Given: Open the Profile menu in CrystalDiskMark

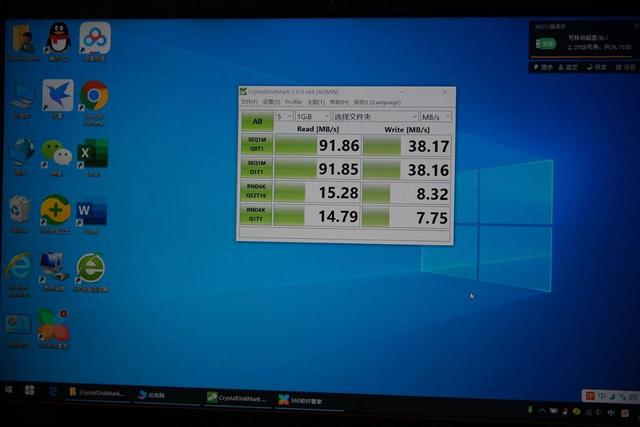Looking at the screenshot, I should tap(293, 102).
